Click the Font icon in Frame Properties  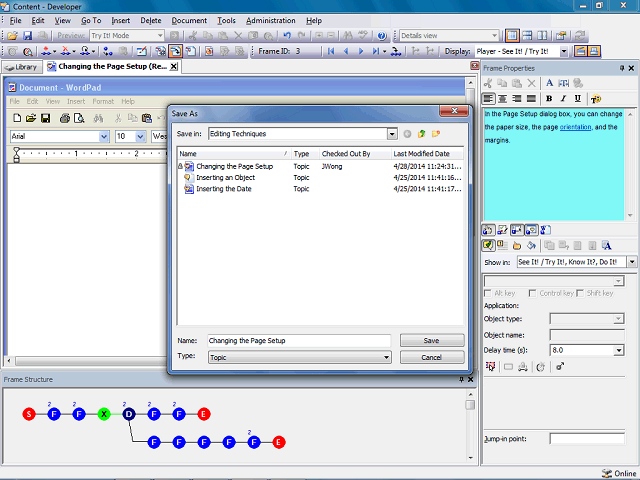549,83
